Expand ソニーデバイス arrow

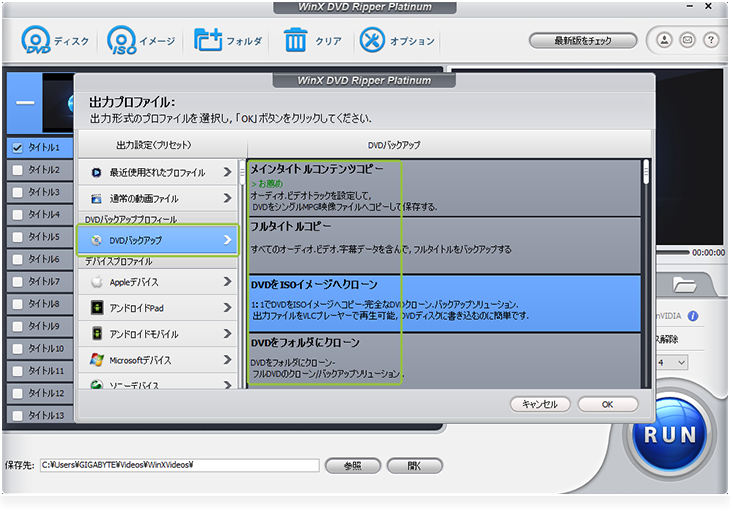pos(227,385)
